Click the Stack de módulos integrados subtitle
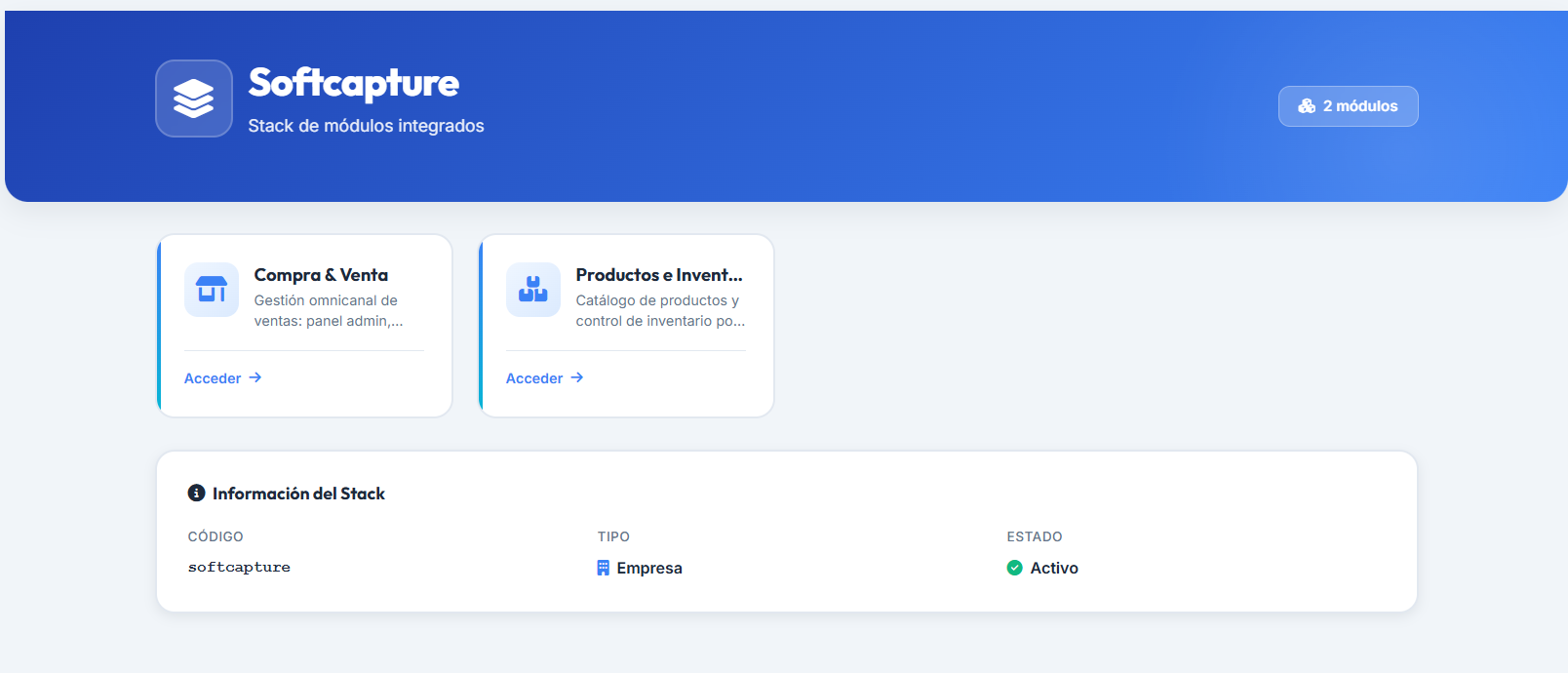Viewport: 1568px width, 673px height. click(366, 126)
